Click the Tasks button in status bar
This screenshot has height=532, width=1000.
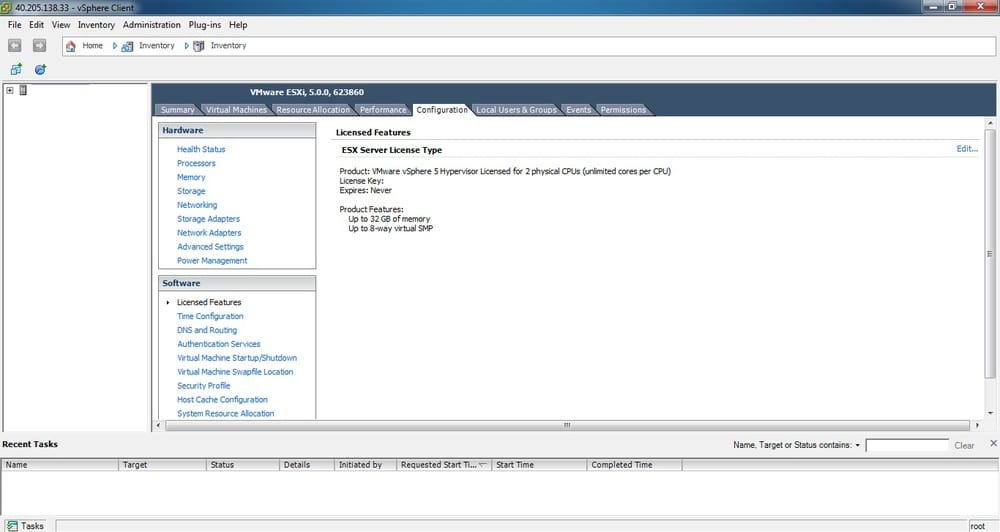pyautogui.click(x=26, y=526)
